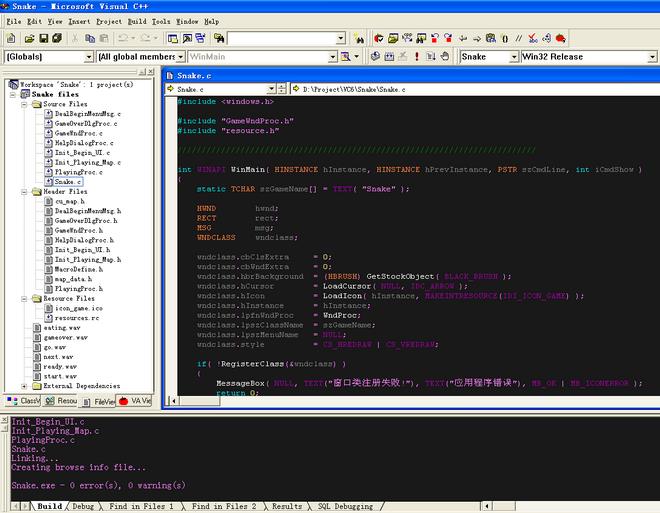Open the Tools menu

tap(161, 21)
